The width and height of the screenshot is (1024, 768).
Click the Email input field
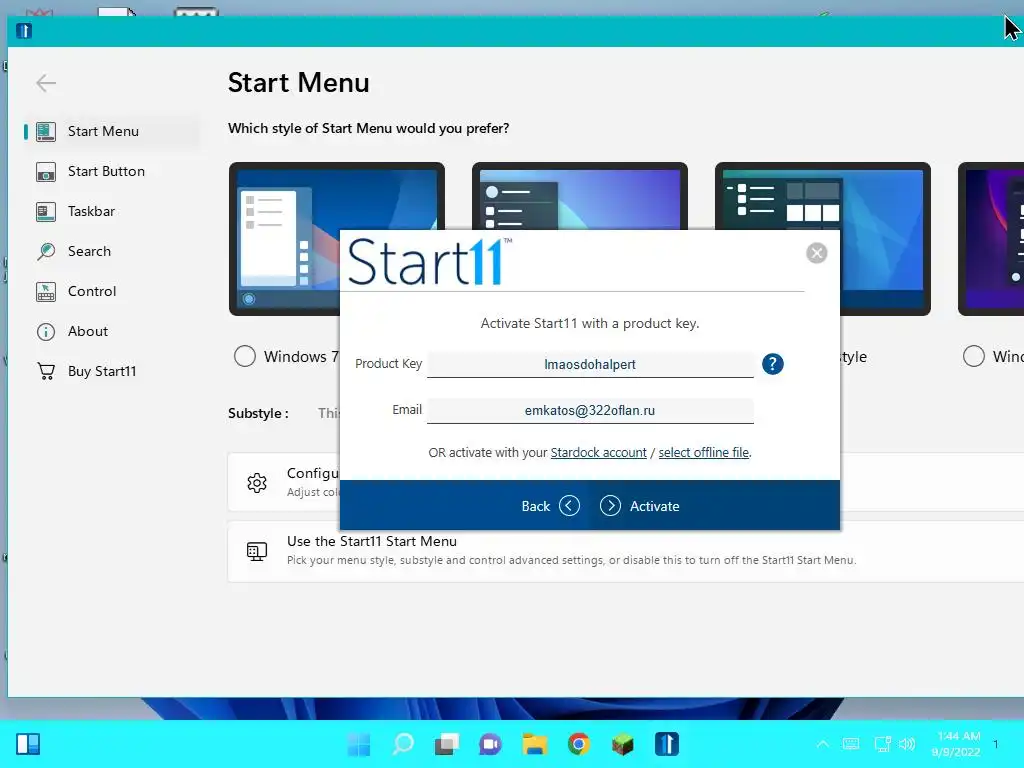[590, 410]
